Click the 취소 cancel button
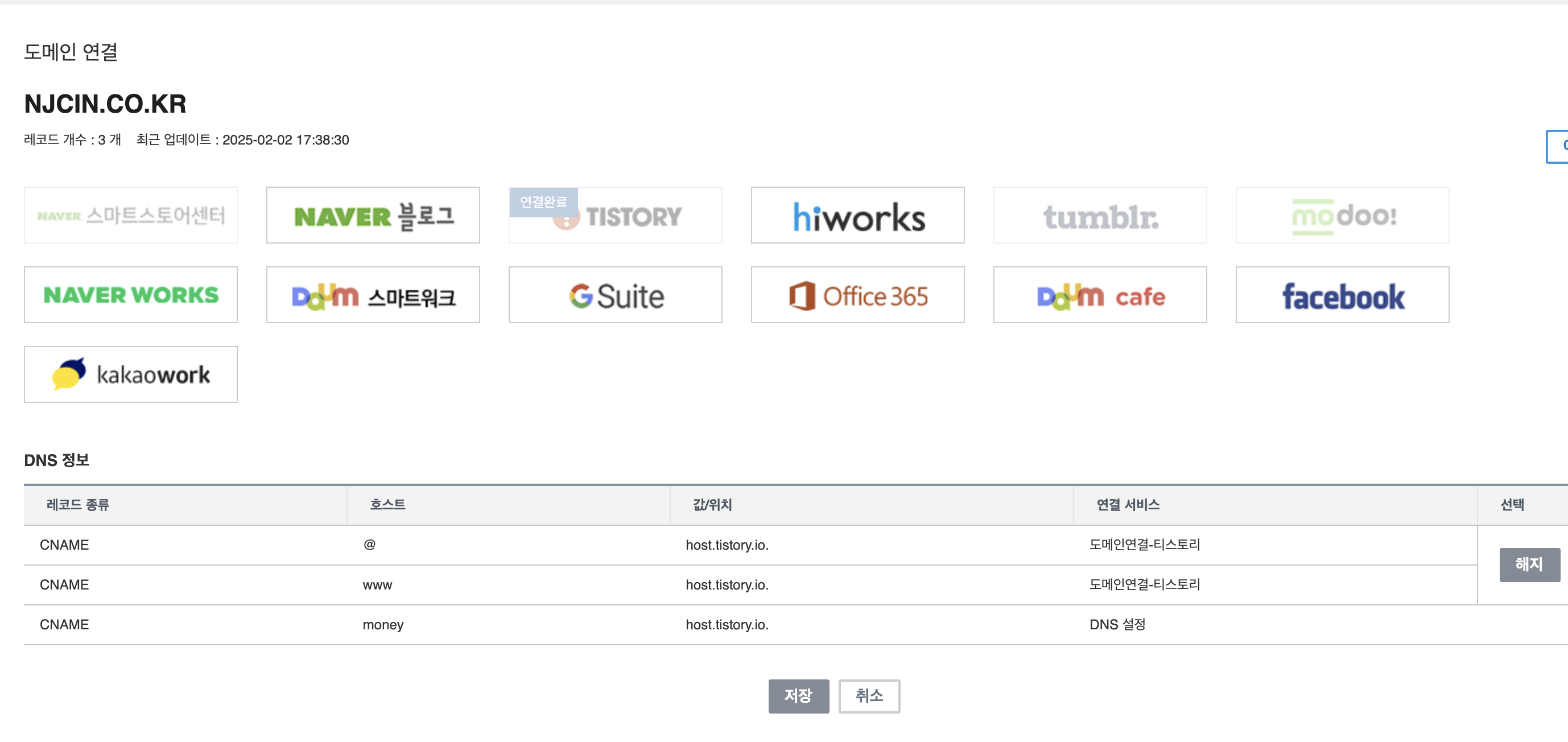This screenshot has width=1568, height=742. (x=869, y=696)
